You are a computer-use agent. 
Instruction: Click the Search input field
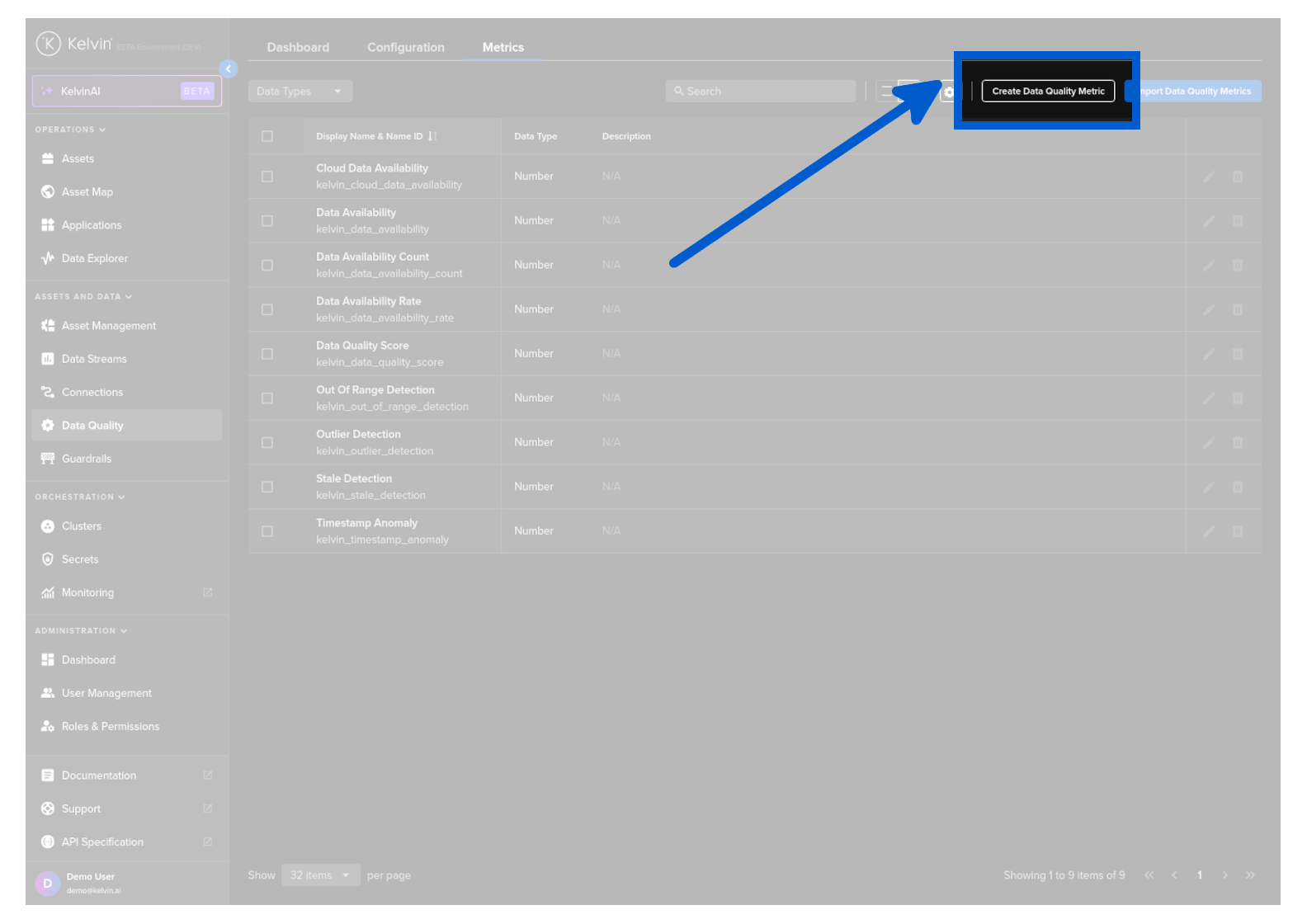tap(761, 92)
